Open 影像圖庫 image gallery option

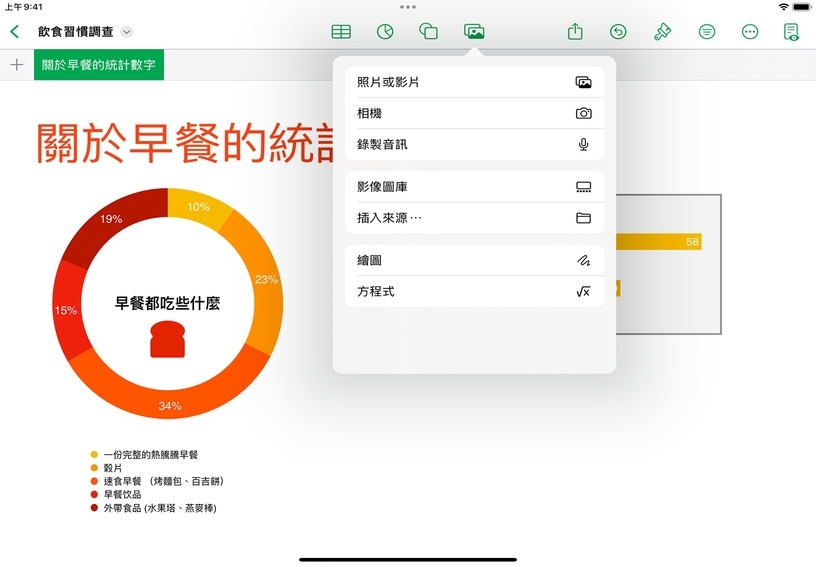(x=474, y=187)
